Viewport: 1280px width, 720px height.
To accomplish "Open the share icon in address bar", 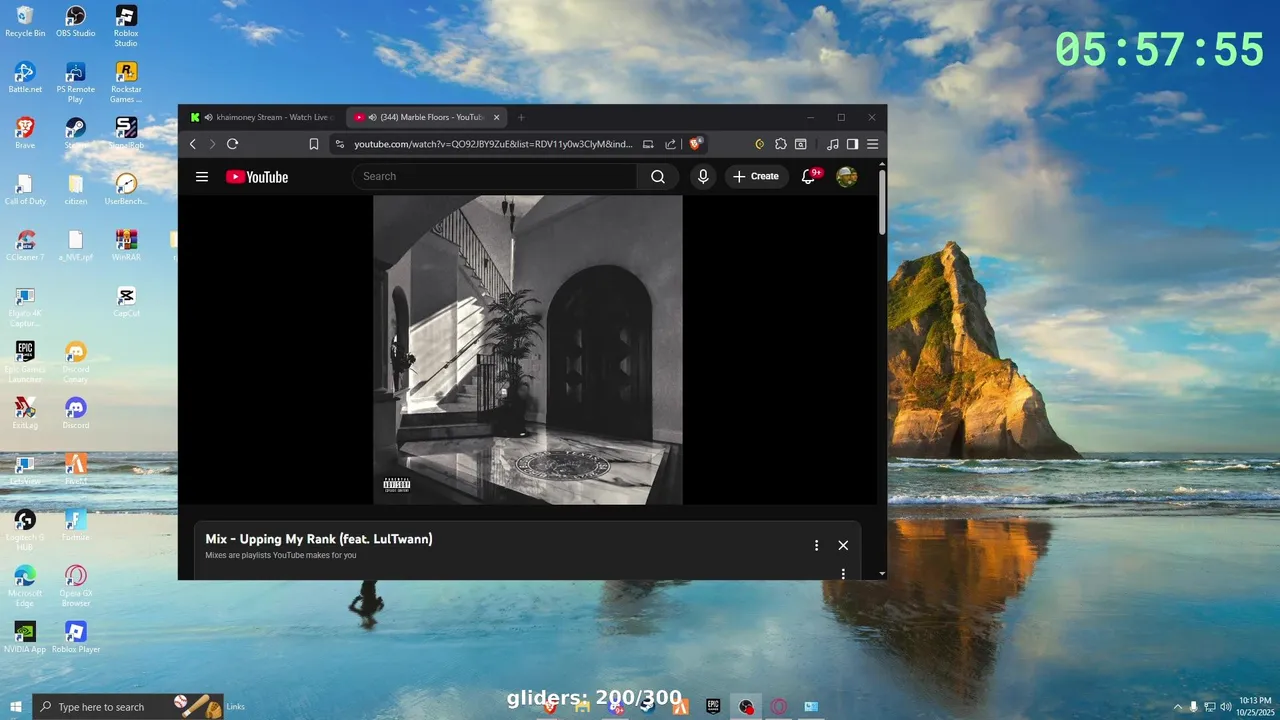I will coord(671,144).
